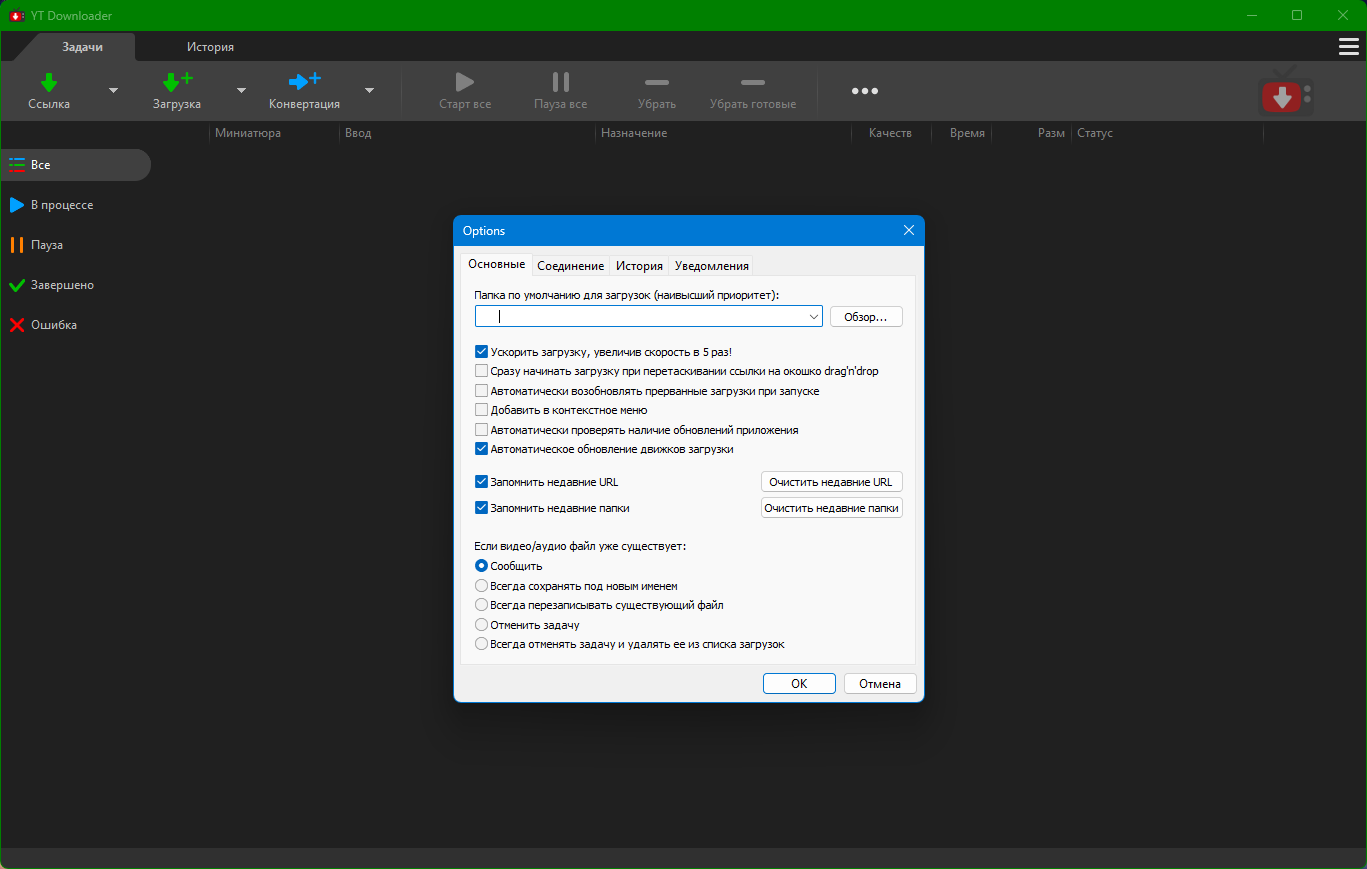Switch to the Соединение tab
Image resolution: width=1367 pixels, height=869 pixels.
(x=570, y=266)
